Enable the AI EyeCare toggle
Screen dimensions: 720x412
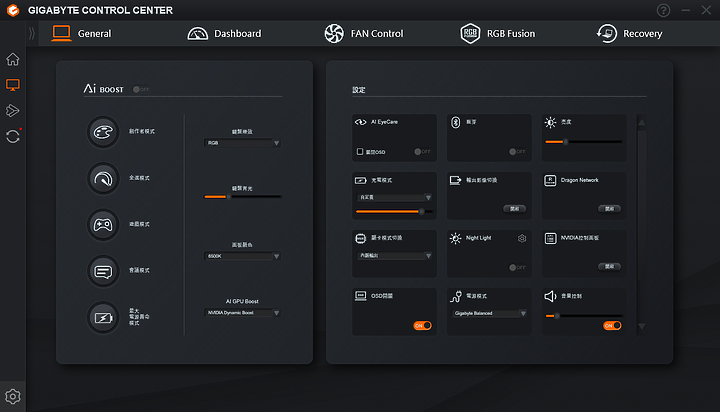click(x=422, y=152)
